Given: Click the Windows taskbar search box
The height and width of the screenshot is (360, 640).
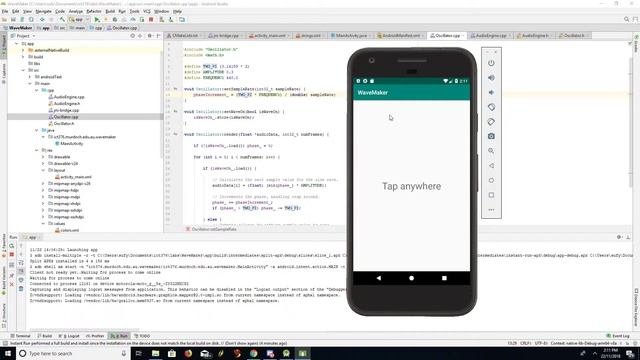Looking at the screenshot, I should 73,353.
